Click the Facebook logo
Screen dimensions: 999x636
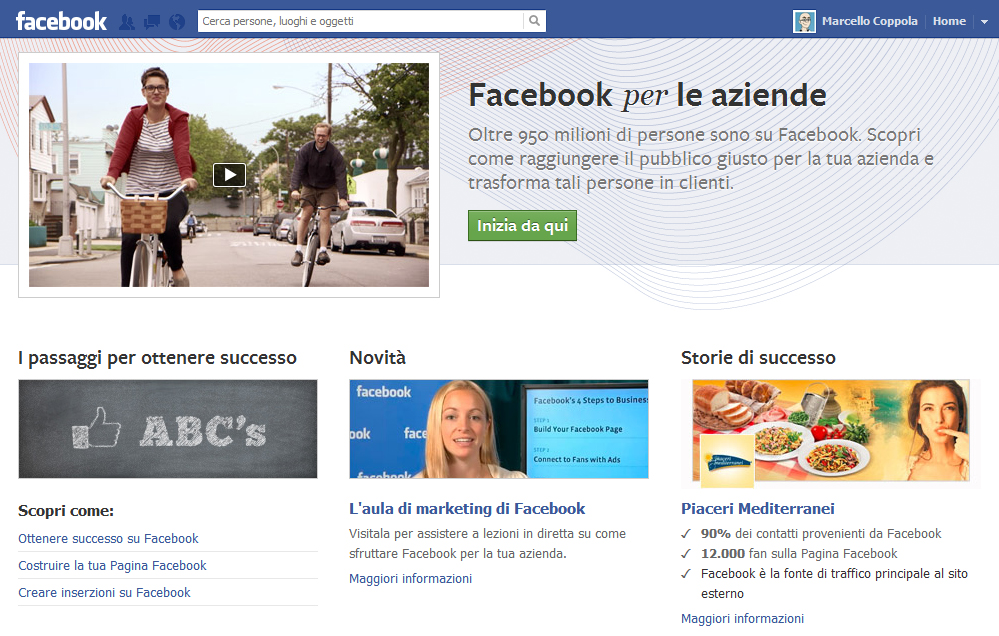(x=61, y=21)
